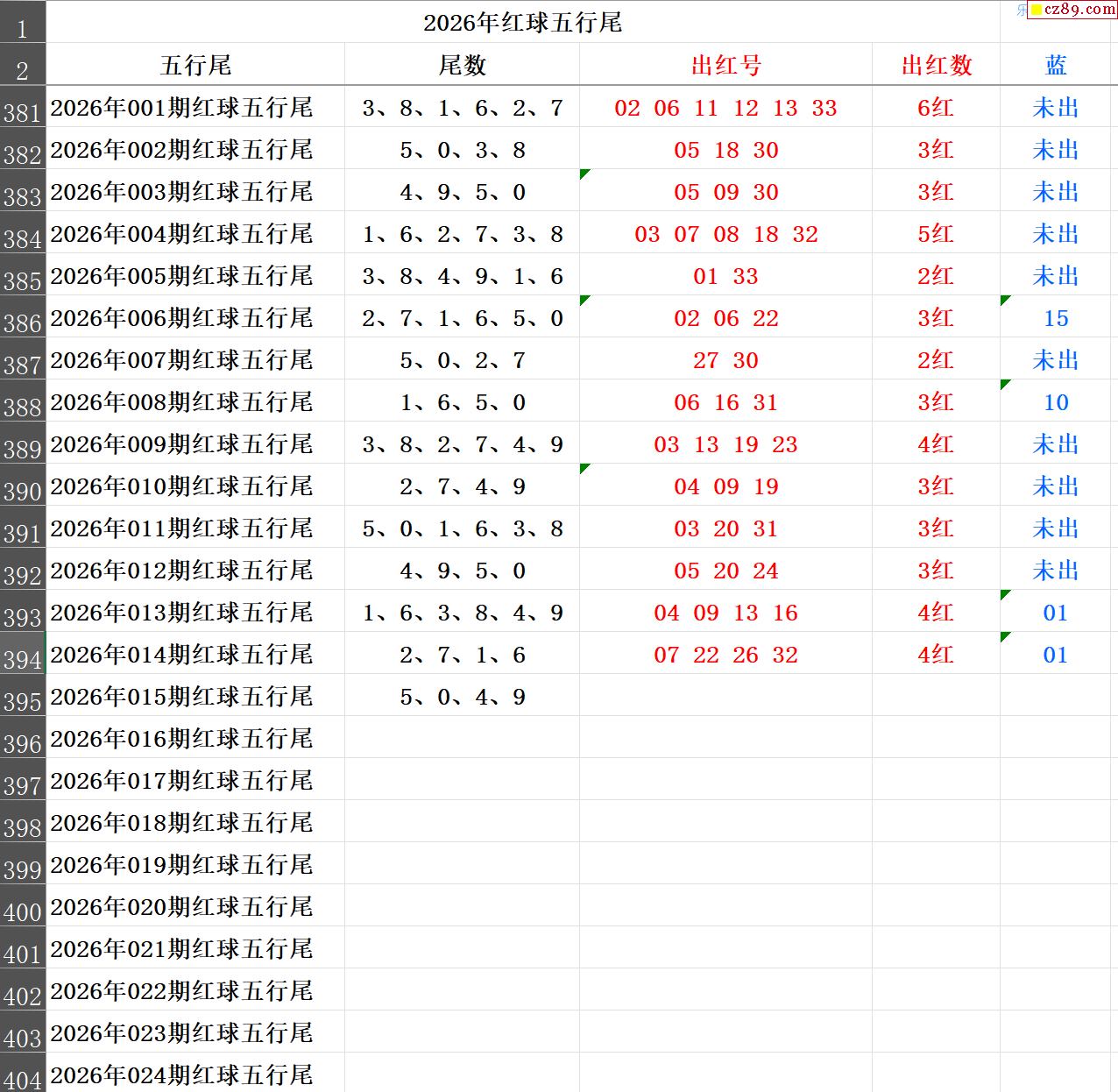Click the 5红 cell in row 384

coord(936,234)
